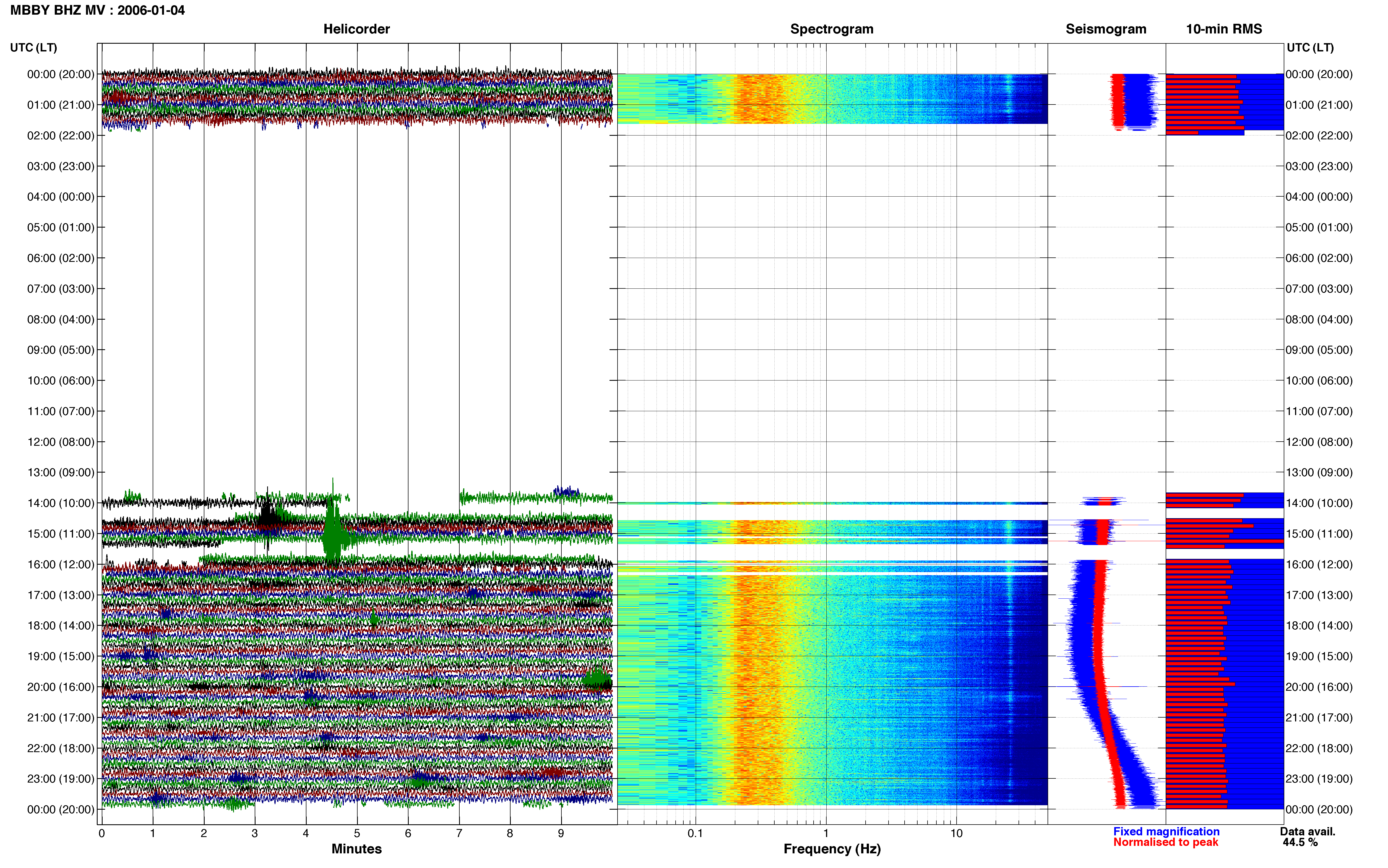Click the left '14:00 (10:00)' time label
The height and width of the screenshot is (868, 1388).
[60, 504]
